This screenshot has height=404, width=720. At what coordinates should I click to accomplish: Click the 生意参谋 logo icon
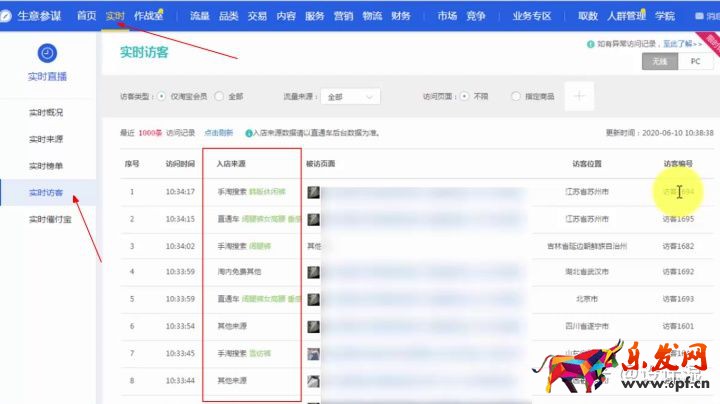(x=9, y=15)
